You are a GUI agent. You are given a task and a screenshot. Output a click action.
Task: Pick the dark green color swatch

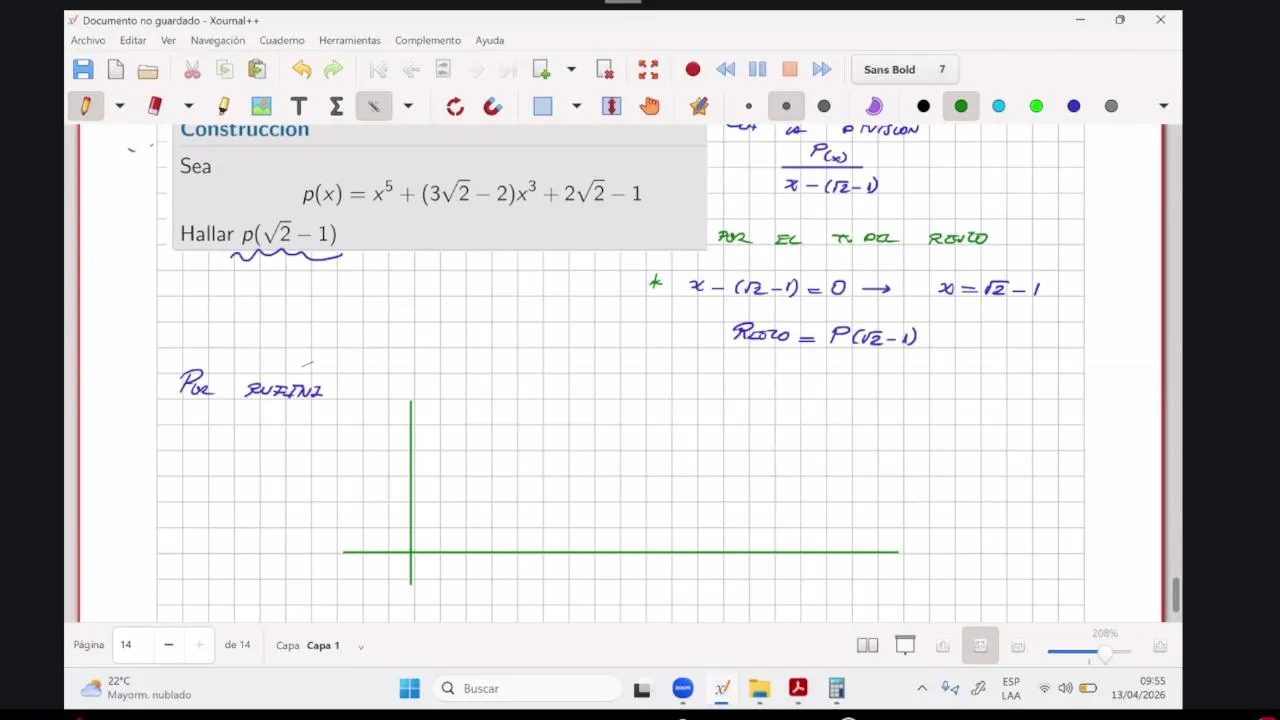[961, 106]
